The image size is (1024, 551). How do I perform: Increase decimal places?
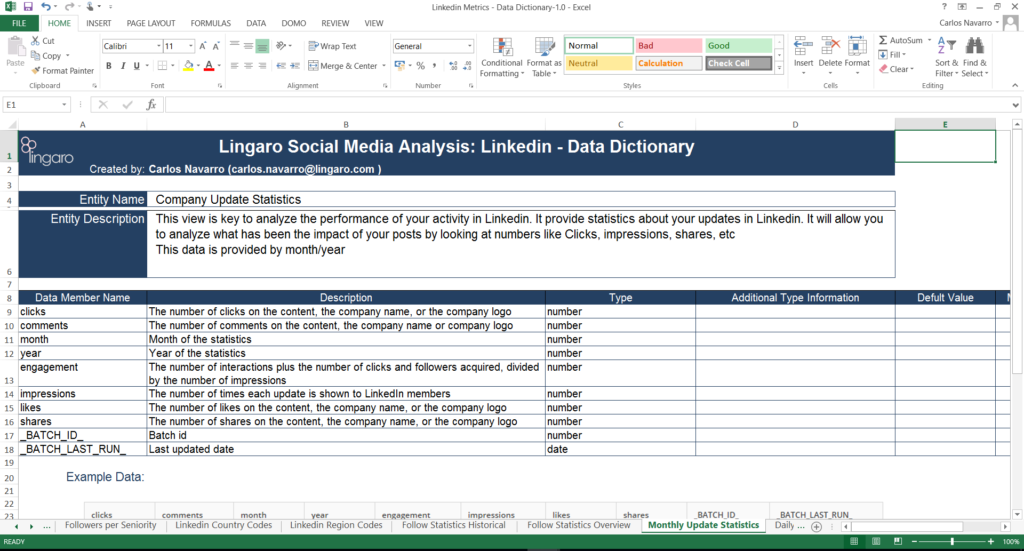point(453,65)
